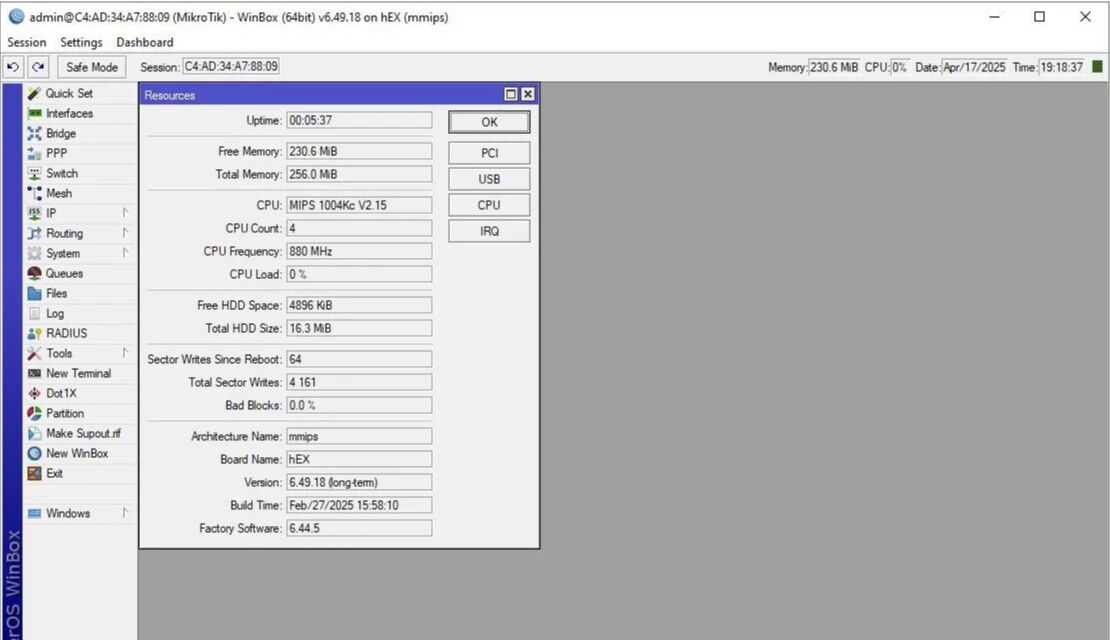The width and height of the screenshot is (1110, 640).
Task: Click the System gear icon in sidebar
Action: (x=34, y=253)
